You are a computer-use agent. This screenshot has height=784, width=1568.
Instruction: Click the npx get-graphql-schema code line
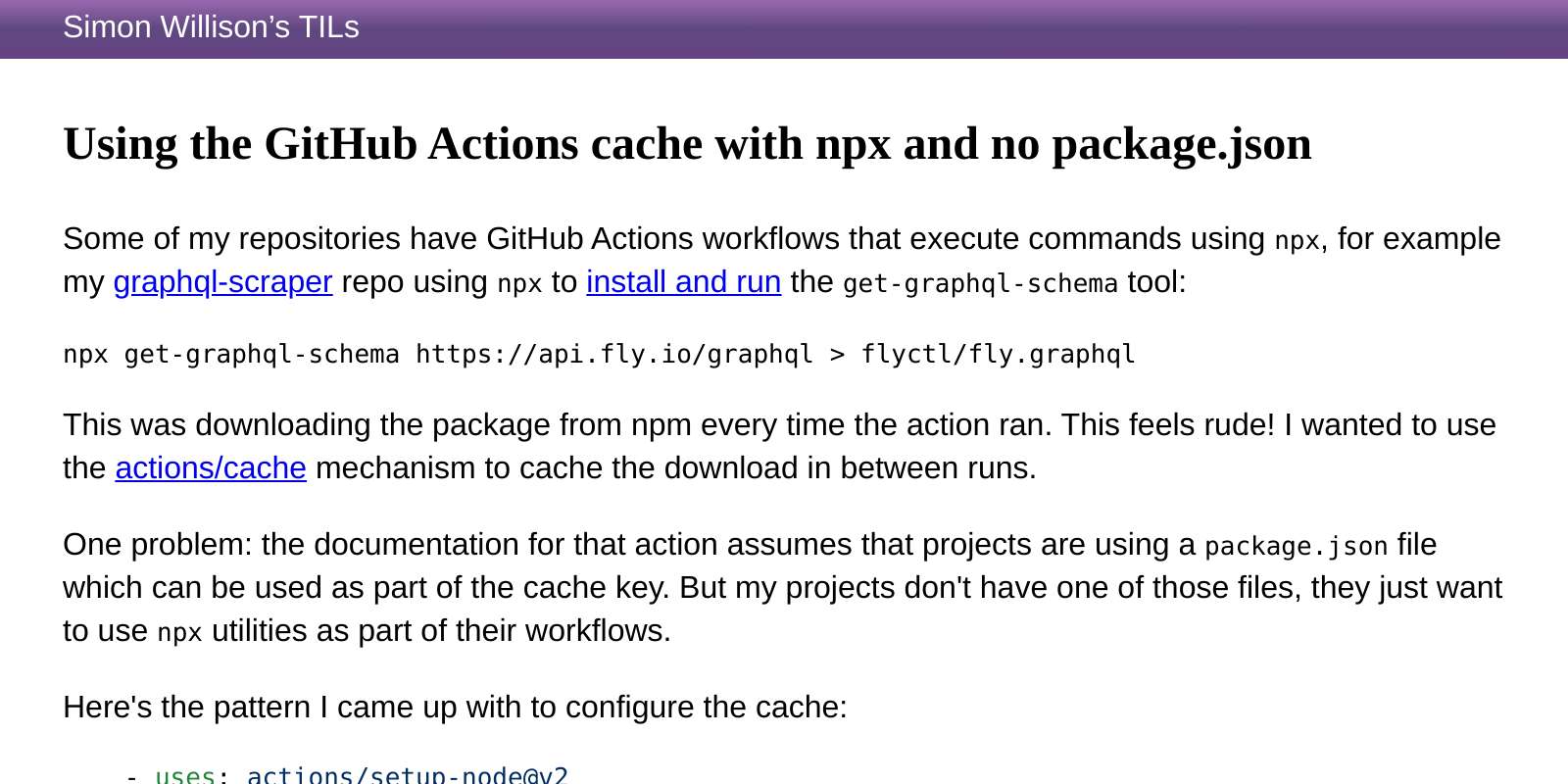point(599,354)
